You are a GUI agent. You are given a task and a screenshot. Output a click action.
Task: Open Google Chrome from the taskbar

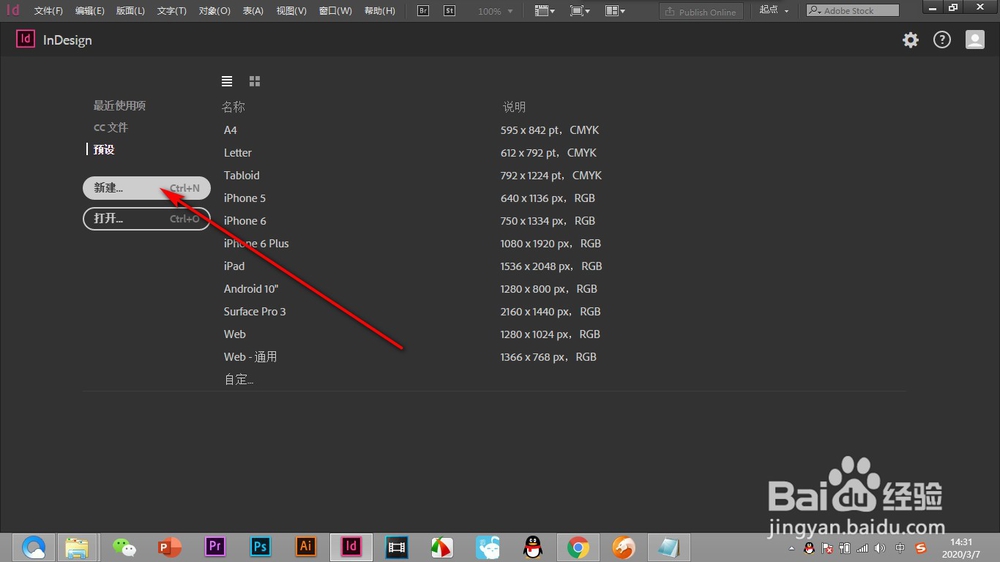coord(578,547)
